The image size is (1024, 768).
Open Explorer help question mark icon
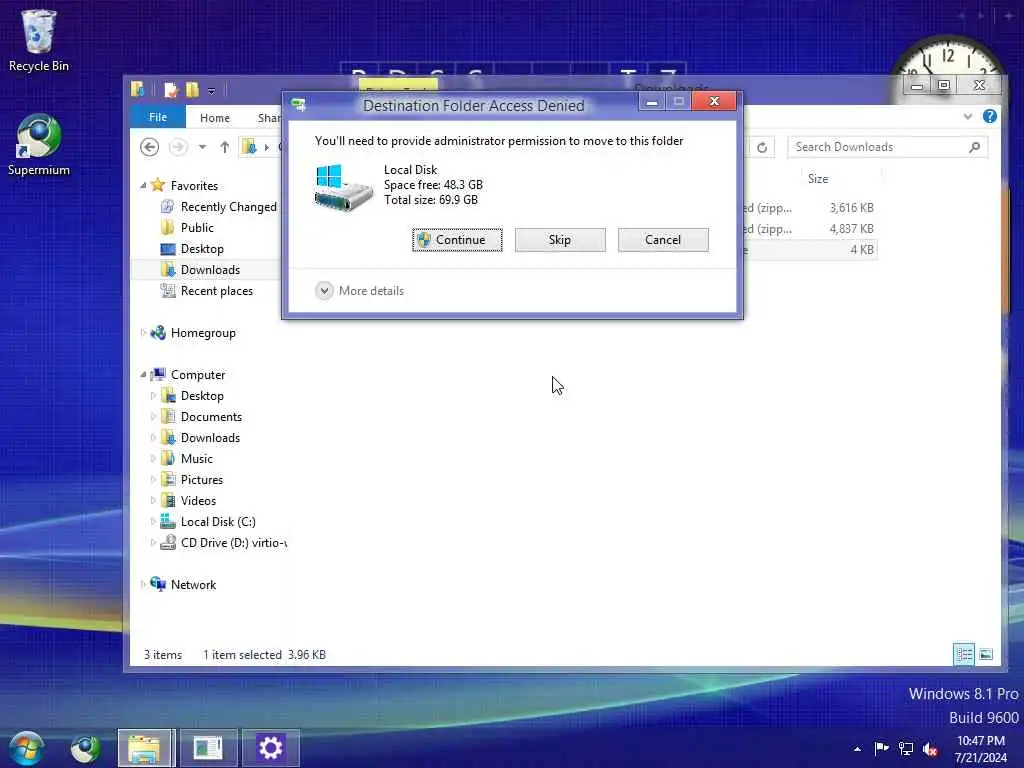[989, 116]
